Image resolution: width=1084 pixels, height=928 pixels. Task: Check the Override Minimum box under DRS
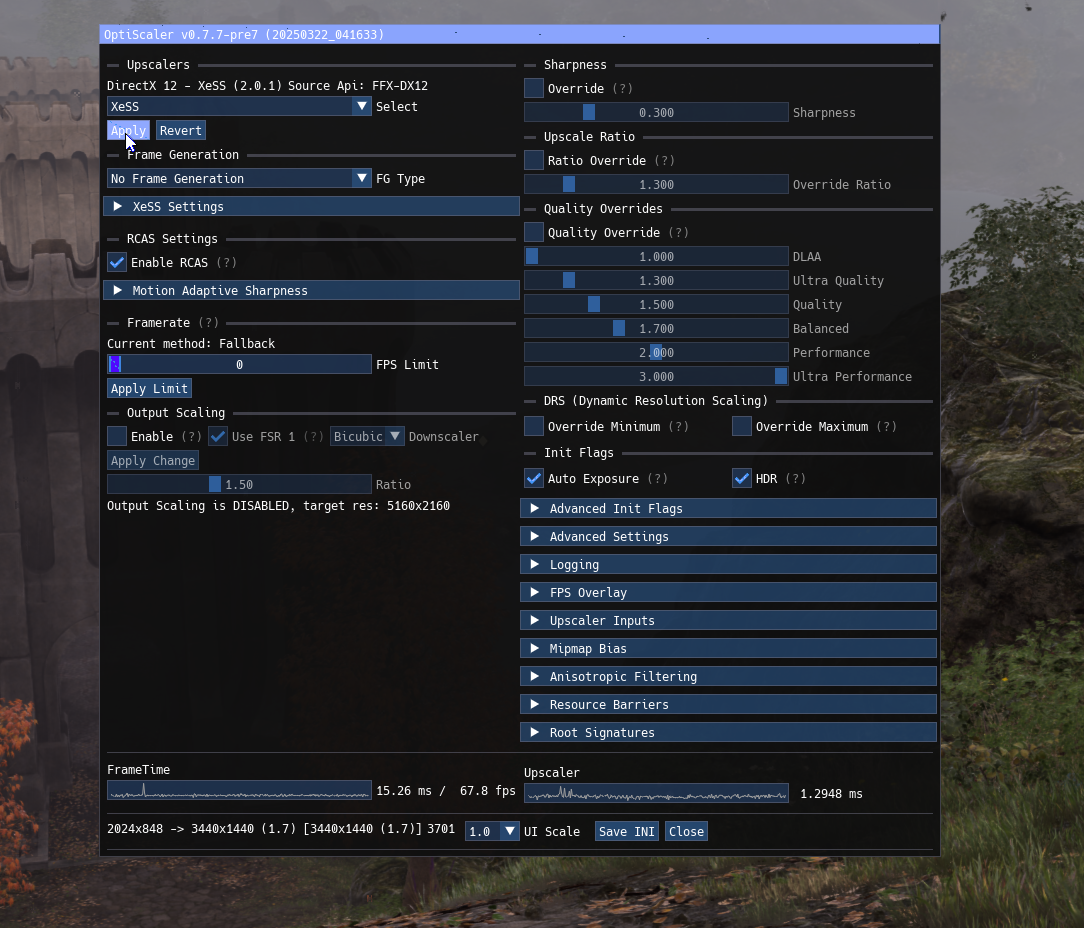click(534, 426)
